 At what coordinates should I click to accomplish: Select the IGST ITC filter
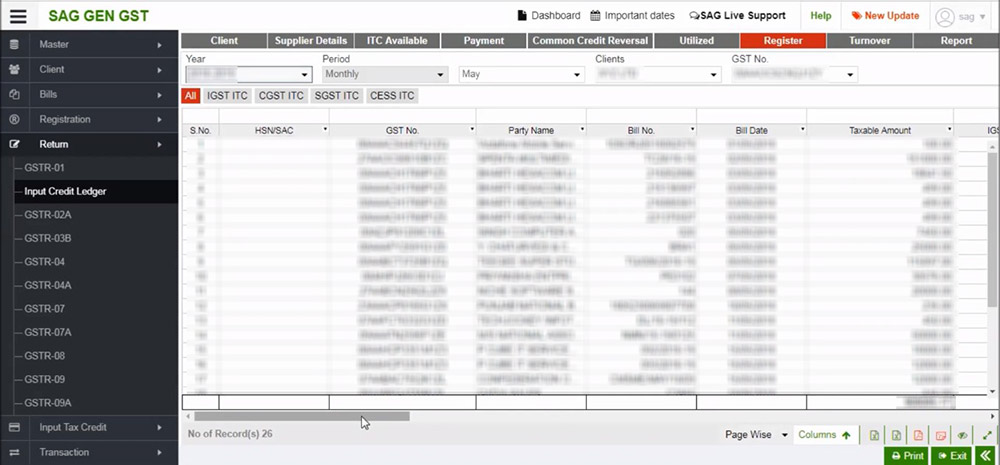click(x=227, y=96)
